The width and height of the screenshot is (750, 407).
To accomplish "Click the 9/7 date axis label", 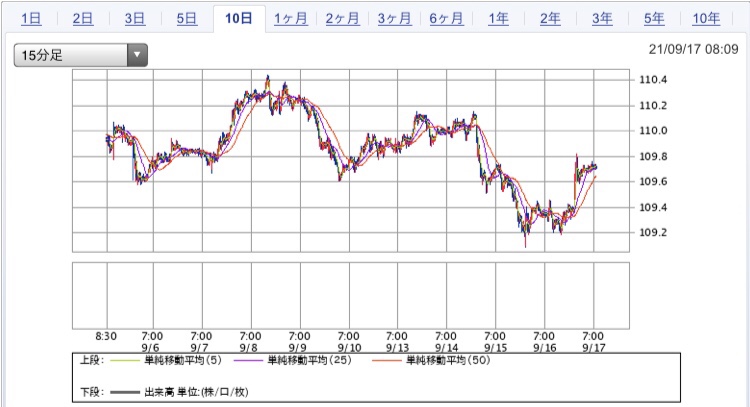I will pyautogui.click(x=199, y=348).
